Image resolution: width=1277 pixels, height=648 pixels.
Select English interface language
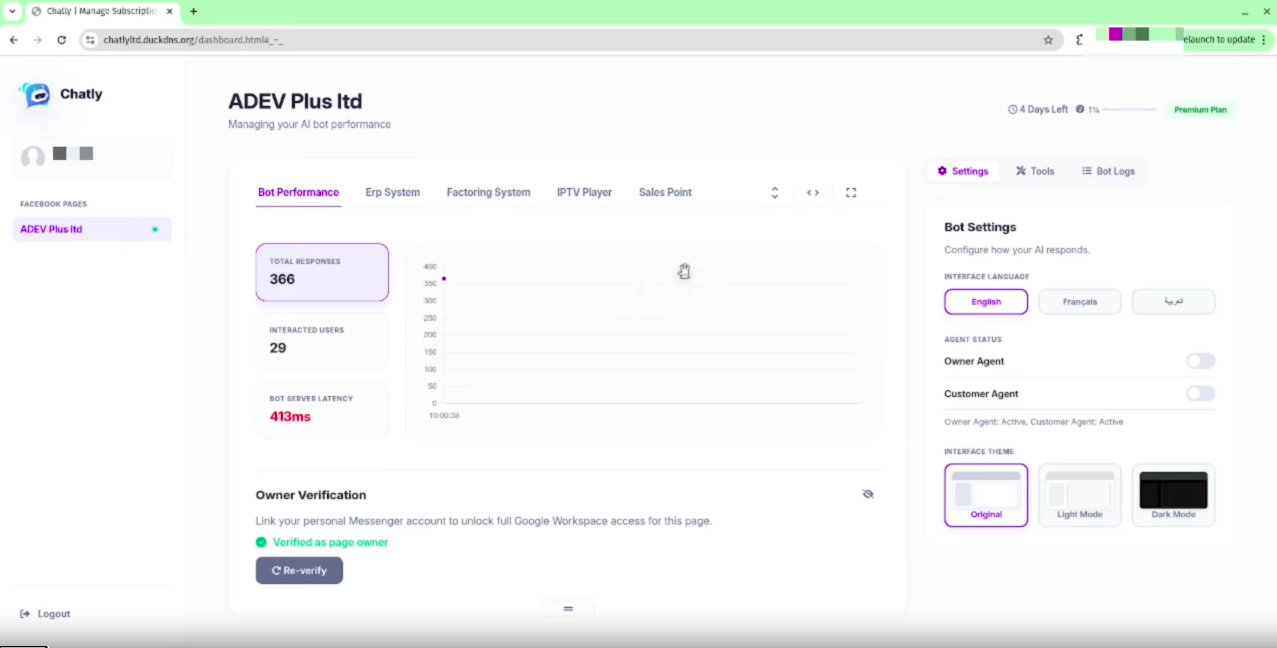986,302
